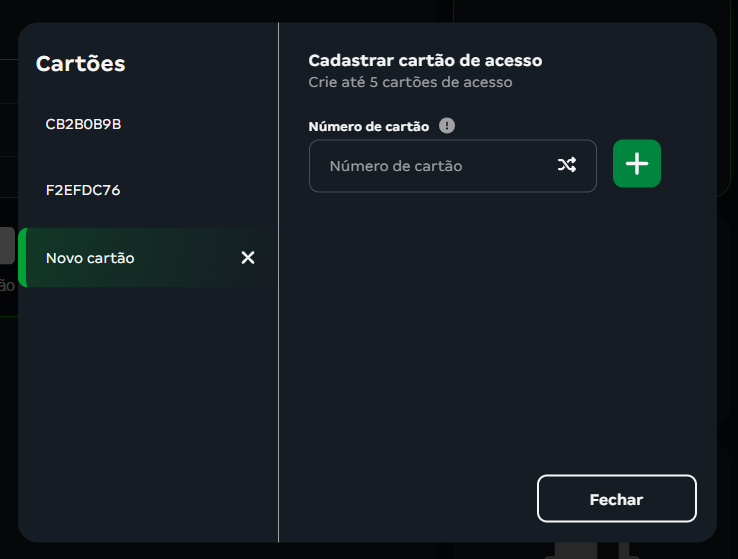The height and width of the screenshot is (559, 738).
Task: Click the Cartões sidebar heading
Action: 81,64
